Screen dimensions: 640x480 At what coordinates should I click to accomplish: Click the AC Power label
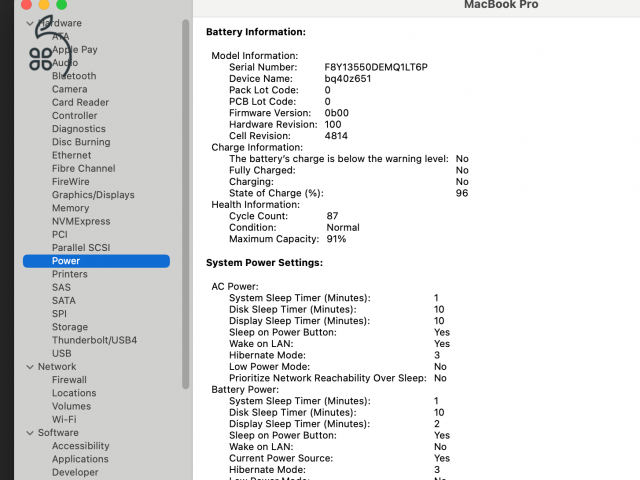[x=235, y=287]
